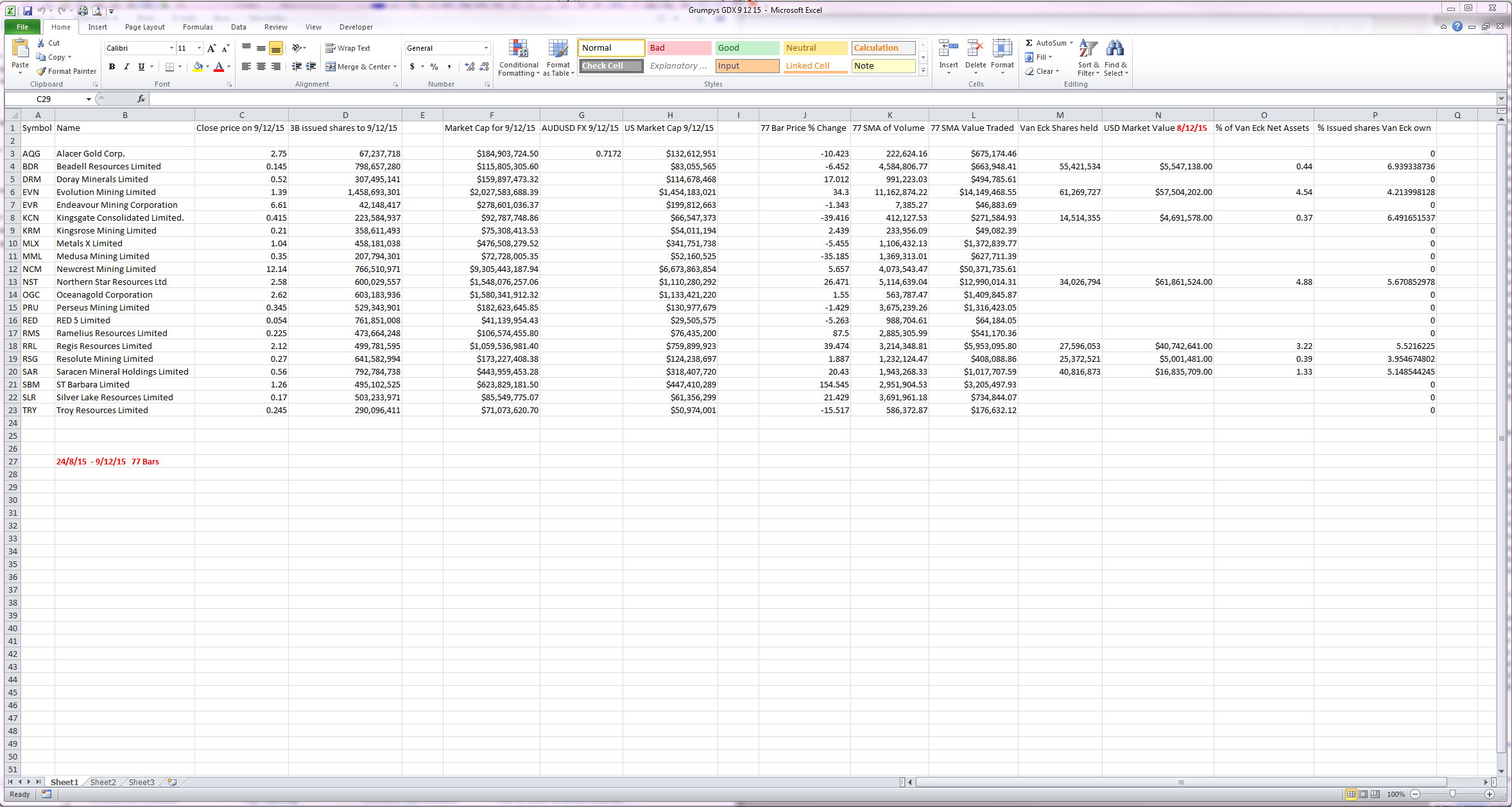Click the formula bar input area
Screen dimensions: 1512x807
click(823, 99)
